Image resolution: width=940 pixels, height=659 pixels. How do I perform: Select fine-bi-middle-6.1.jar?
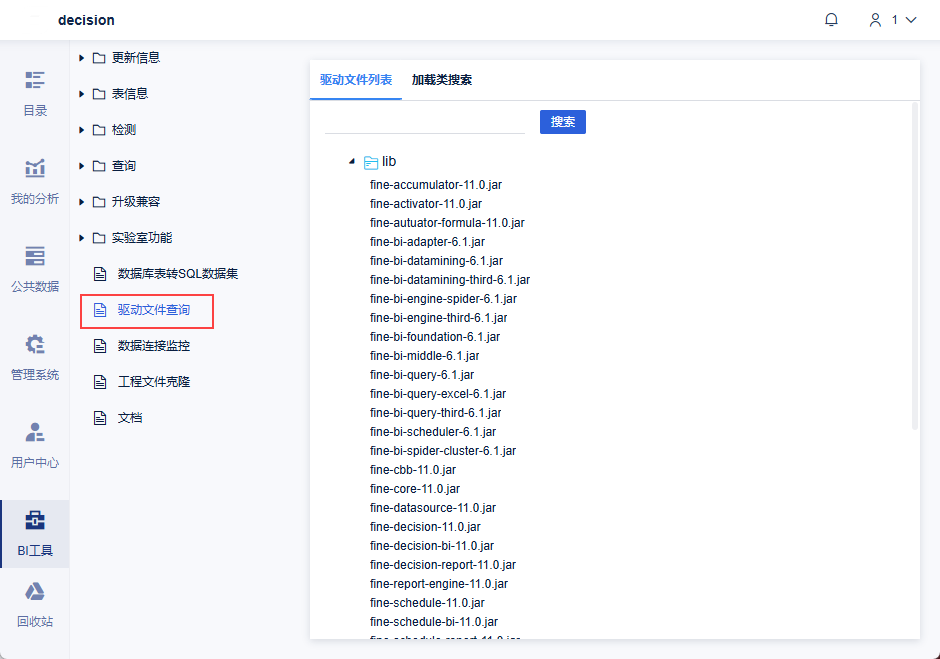pos(424,356)
